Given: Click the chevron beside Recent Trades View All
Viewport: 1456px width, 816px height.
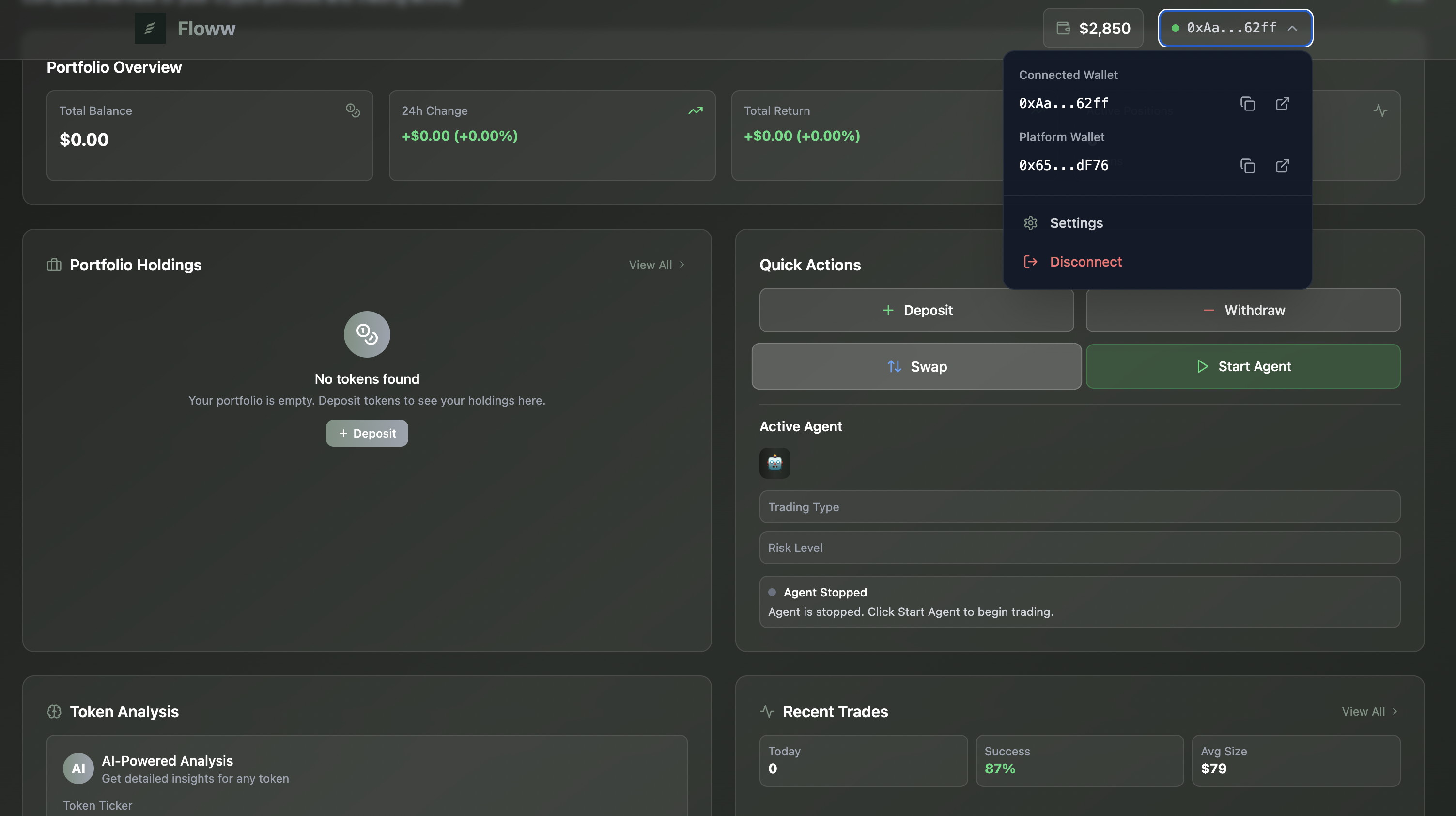Looking at the screenshot, I should (1394, 711).
